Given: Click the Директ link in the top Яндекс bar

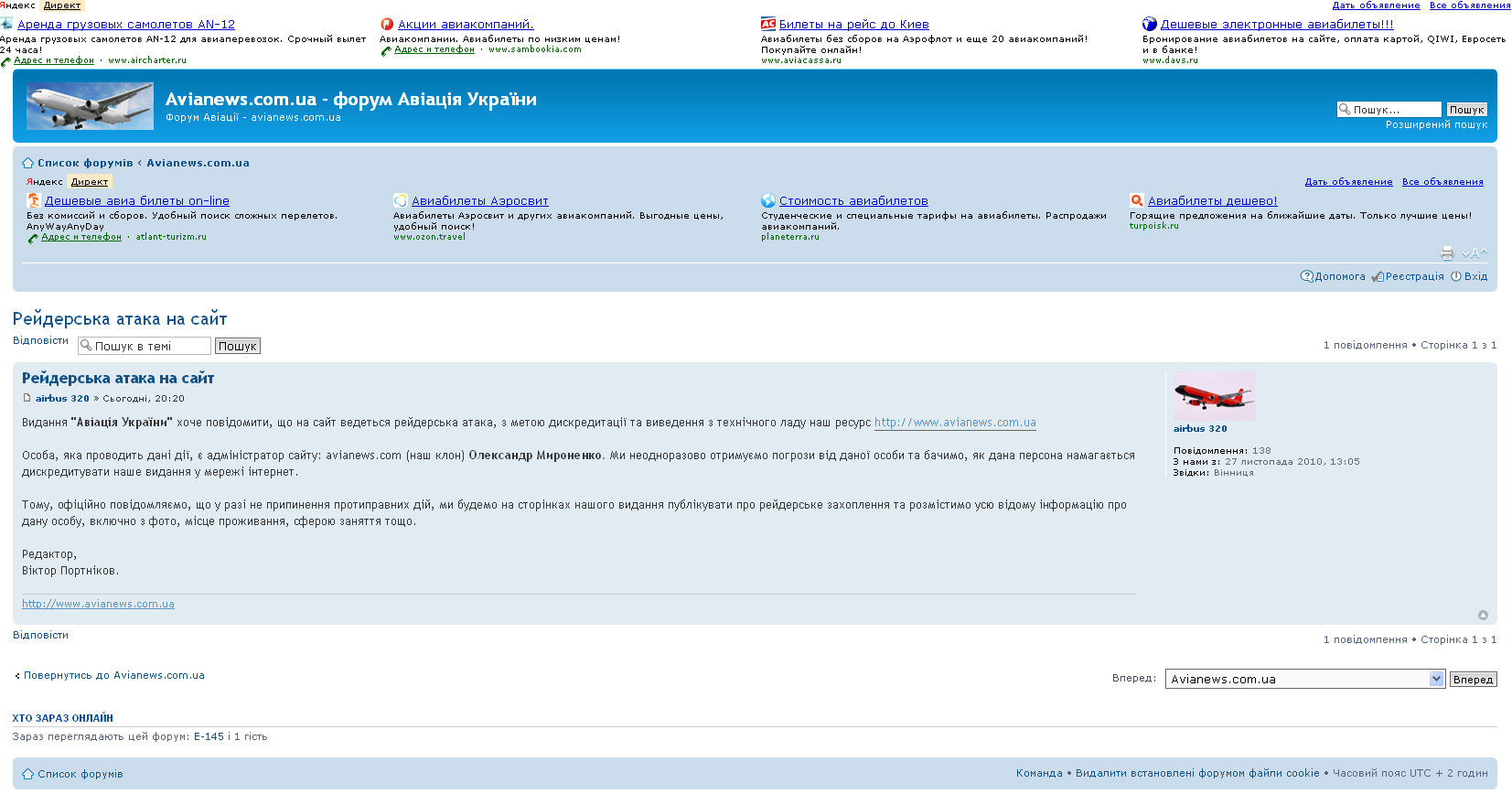Looking at the screenshot, I should [62, 5].
